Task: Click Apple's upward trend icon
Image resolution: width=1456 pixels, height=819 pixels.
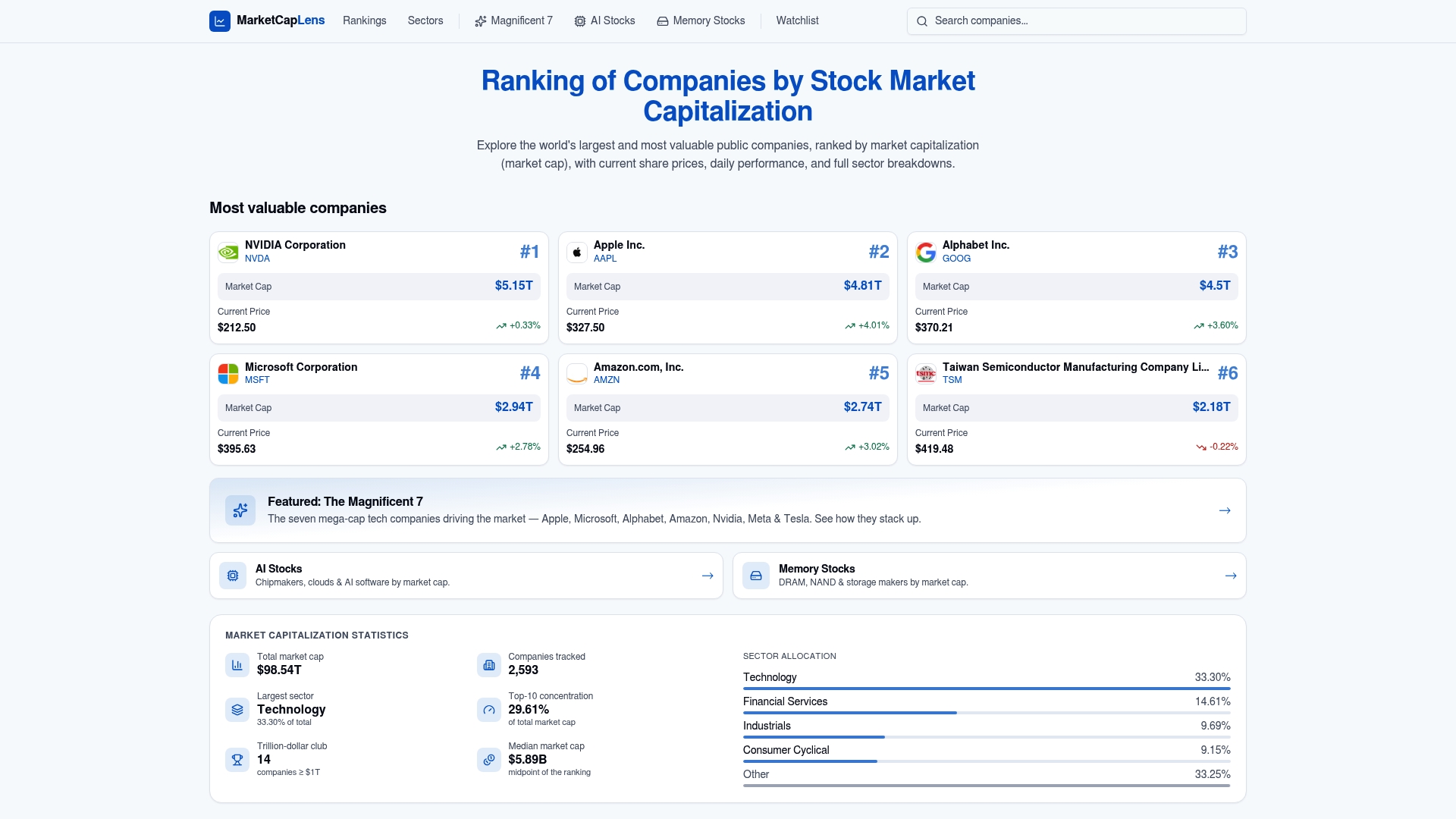Action: 850,326
